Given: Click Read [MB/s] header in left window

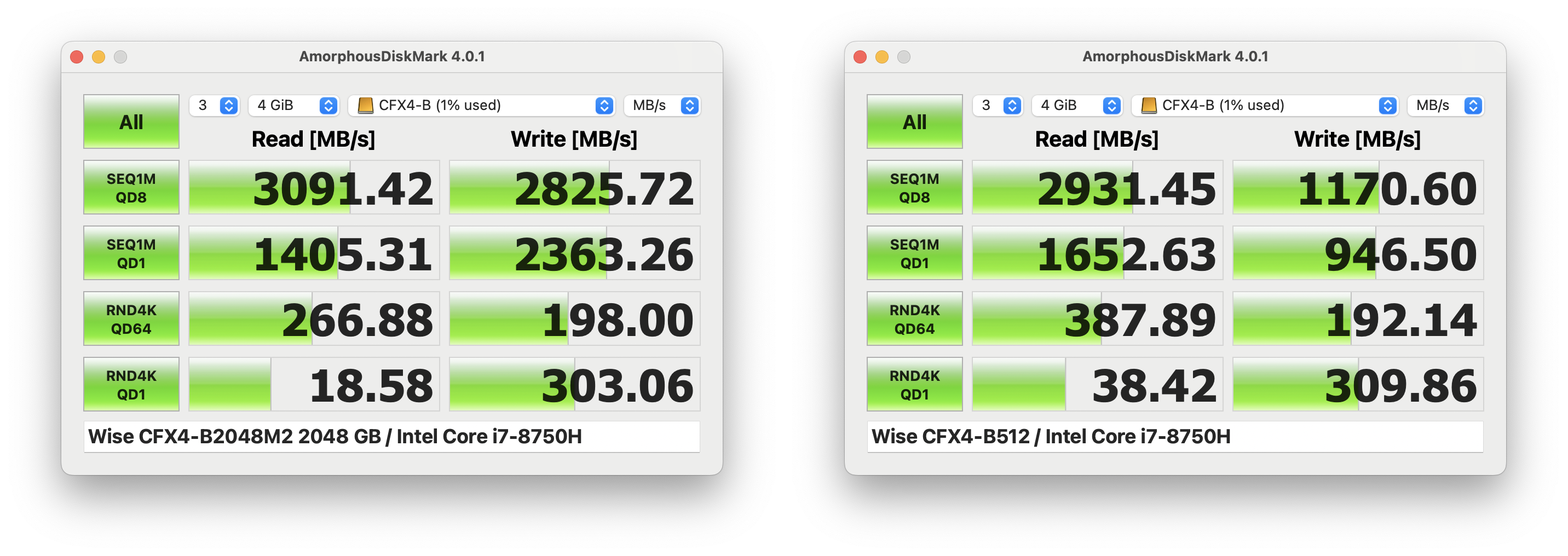Looking at the screenshot, I should point(314,140).
